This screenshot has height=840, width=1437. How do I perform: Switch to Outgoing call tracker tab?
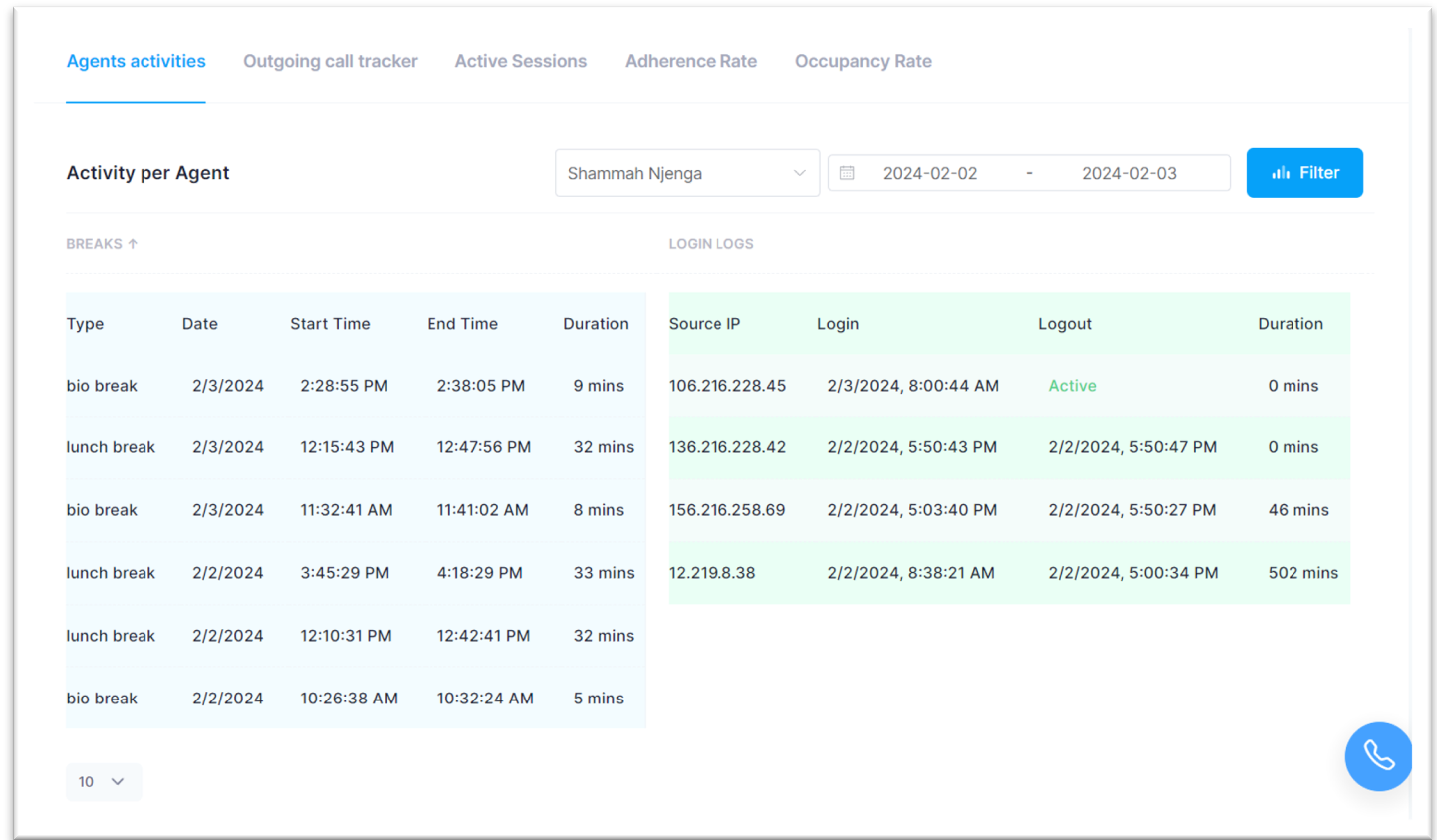click(x=330, y=62)
